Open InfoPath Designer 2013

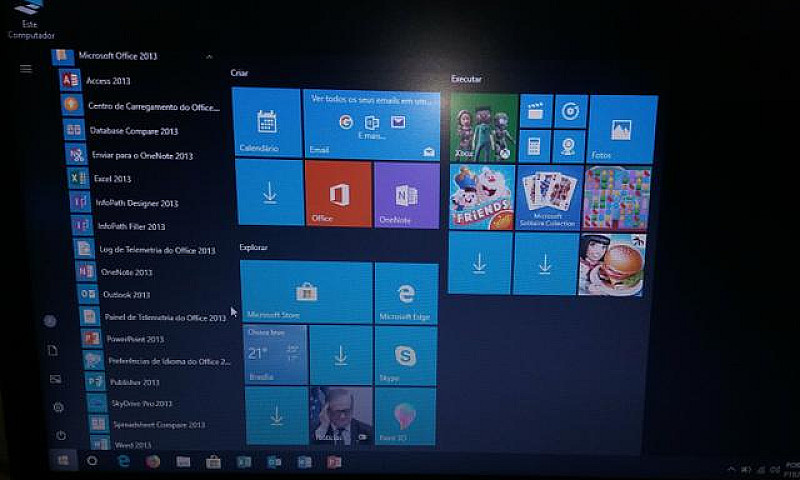[x=137, y=203]
